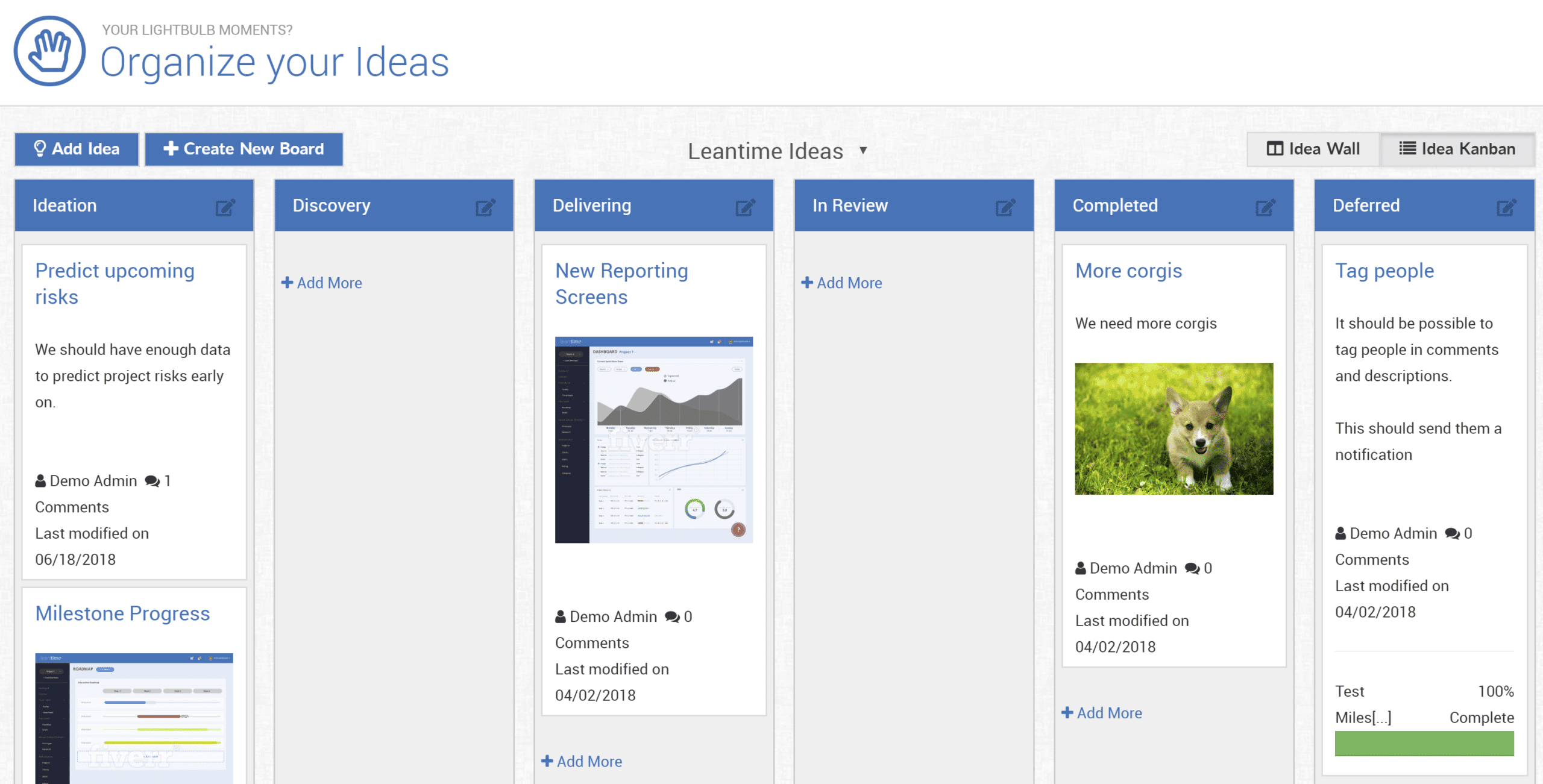
Task: Click the 100% Complete milestone label
Action: 1482,704
